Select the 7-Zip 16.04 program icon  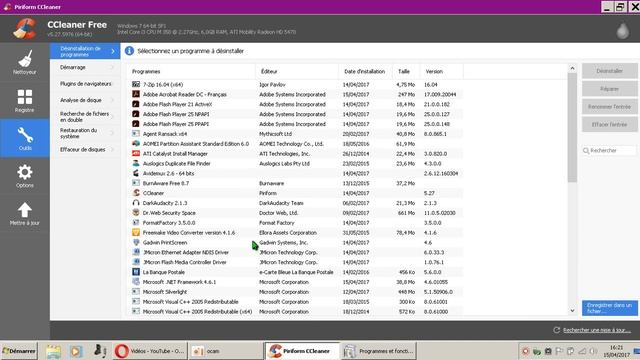136,84
